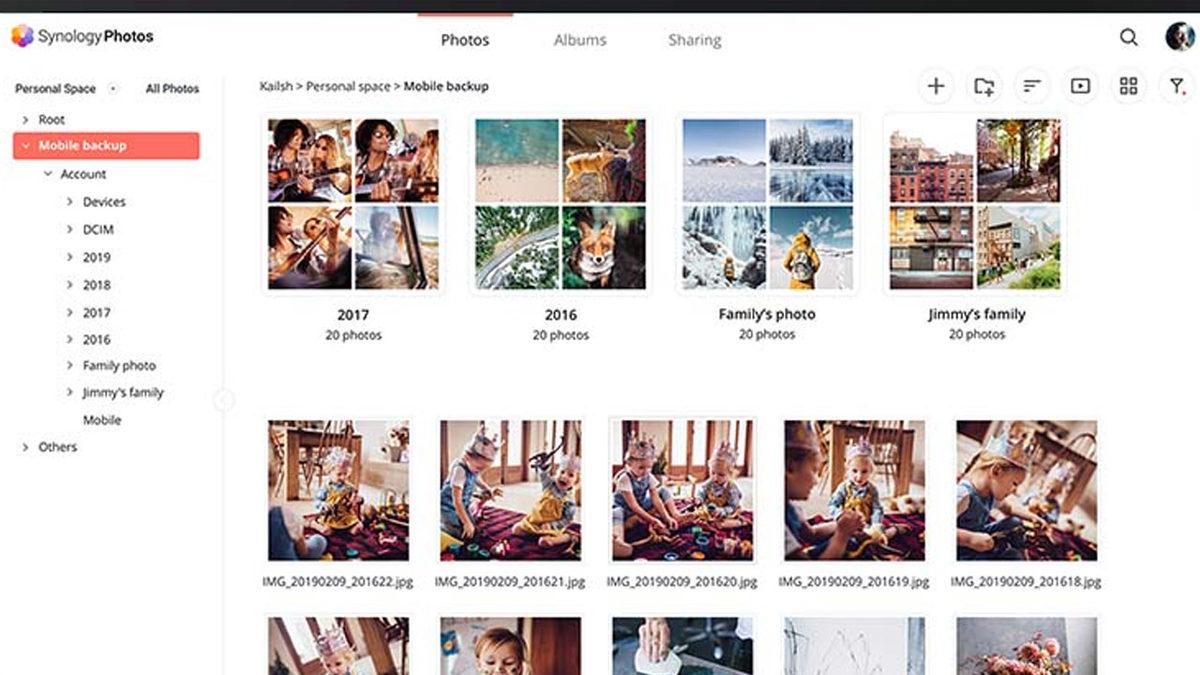1200x675 pixels.
Task: Click the Synology Photos logo
Action: tap(82, 37)
